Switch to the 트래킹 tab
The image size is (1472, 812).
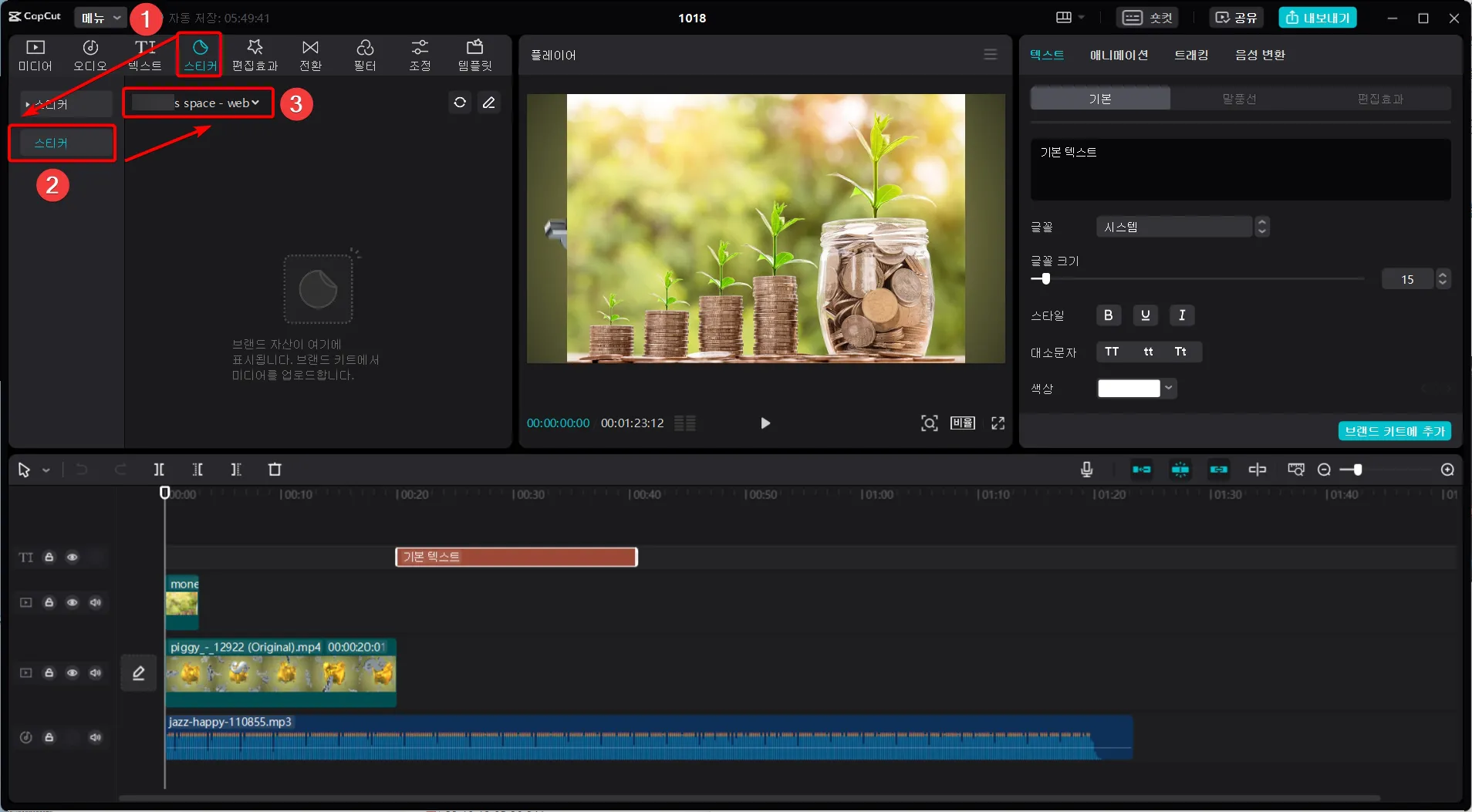click(1191, 55)
